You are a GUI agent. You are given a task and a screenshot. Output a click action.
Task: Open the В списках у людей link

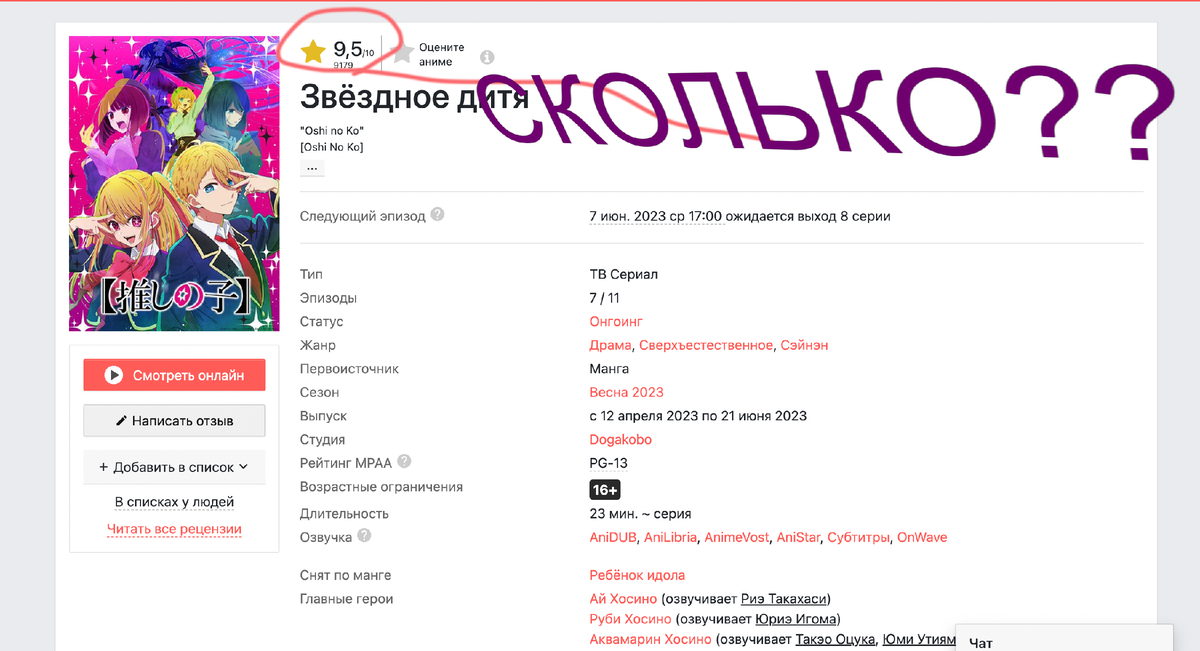(x=174, y=502)
